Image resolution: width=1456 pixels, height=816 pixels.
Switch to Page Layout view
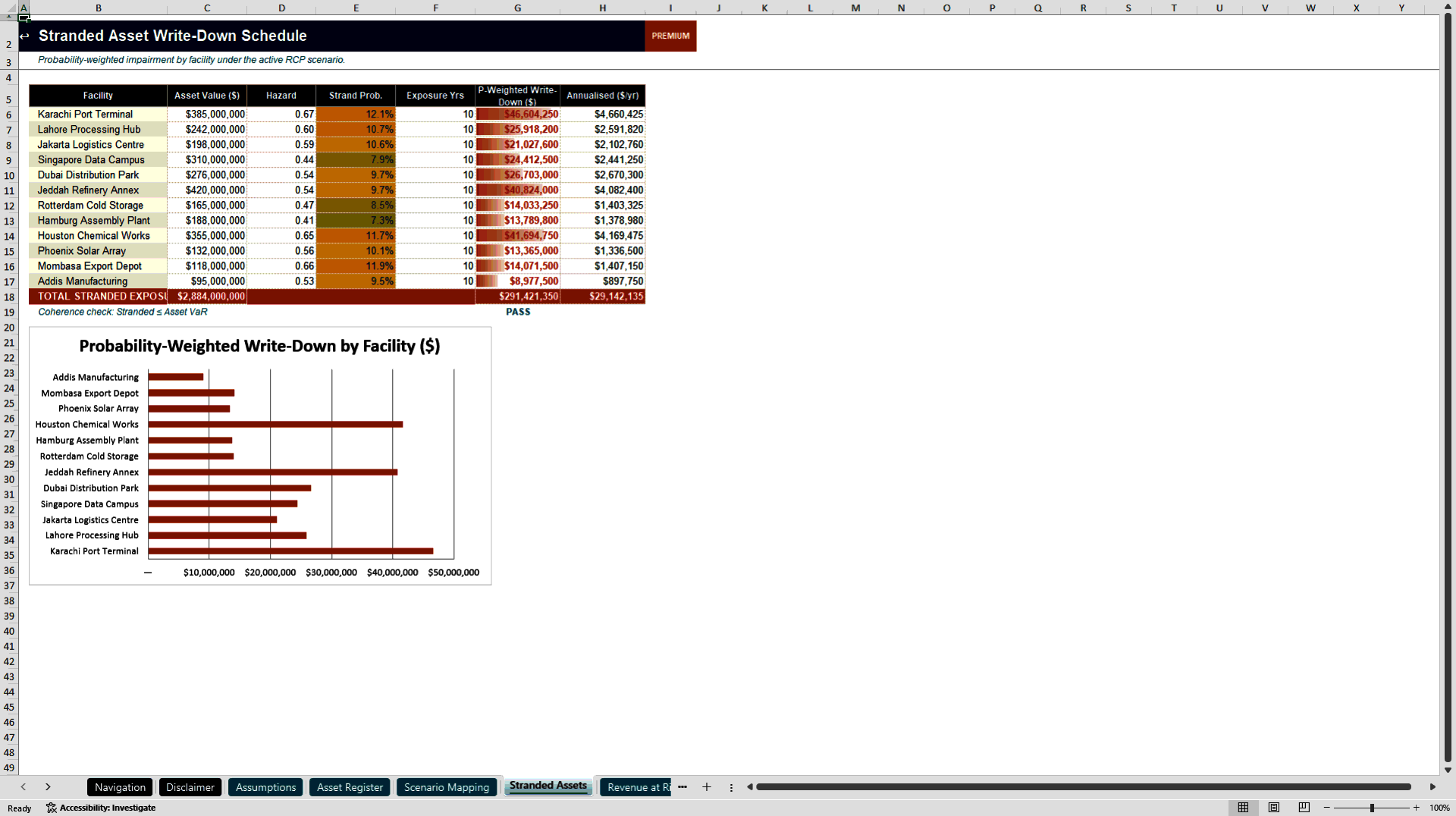tap(1274, 808)
